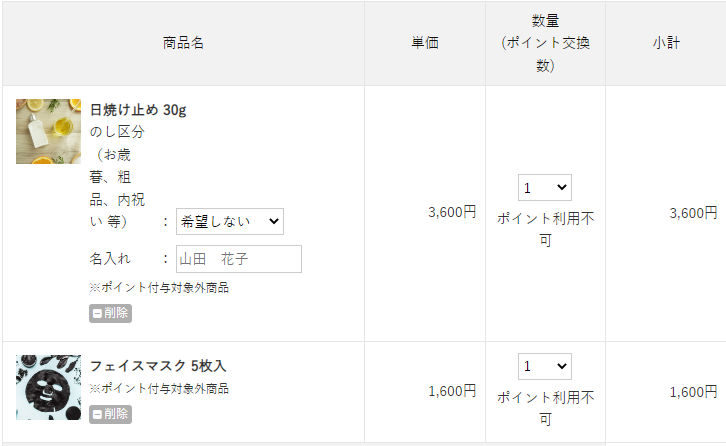726x446 pixels.
Task: Click the 単価 column header
Action: point(425,43)
